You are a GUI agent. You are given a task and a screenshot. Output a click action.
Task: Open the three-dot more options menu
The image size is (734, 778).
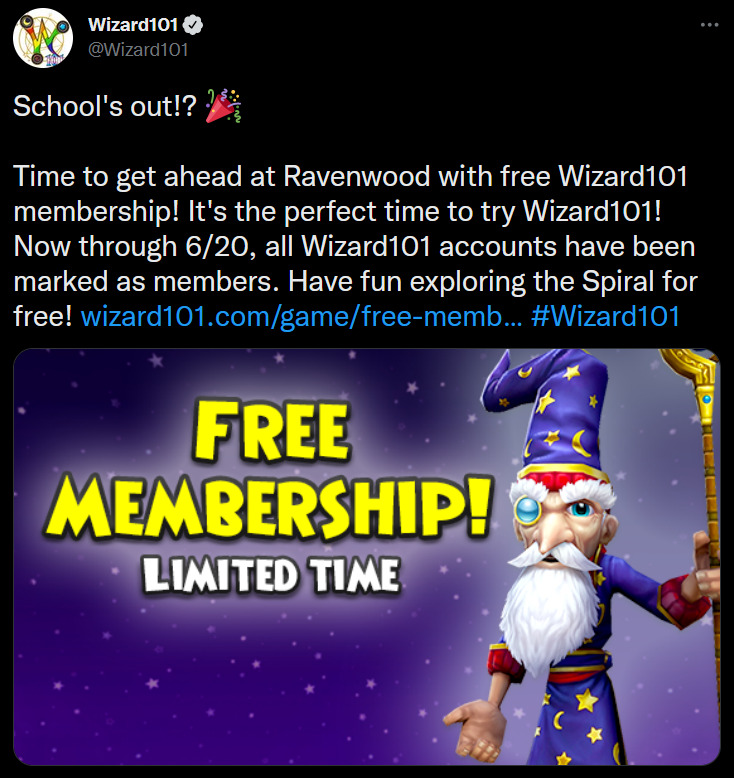[709, 25]
